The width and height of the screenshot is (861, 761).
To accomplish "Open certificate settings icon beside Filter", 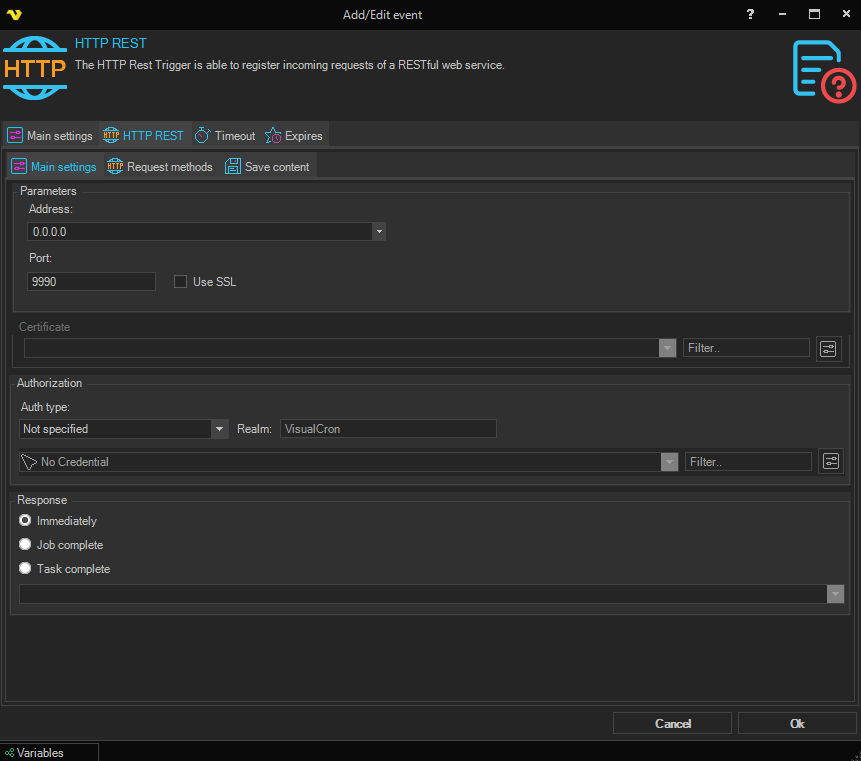I will click(x=829, y=348).
